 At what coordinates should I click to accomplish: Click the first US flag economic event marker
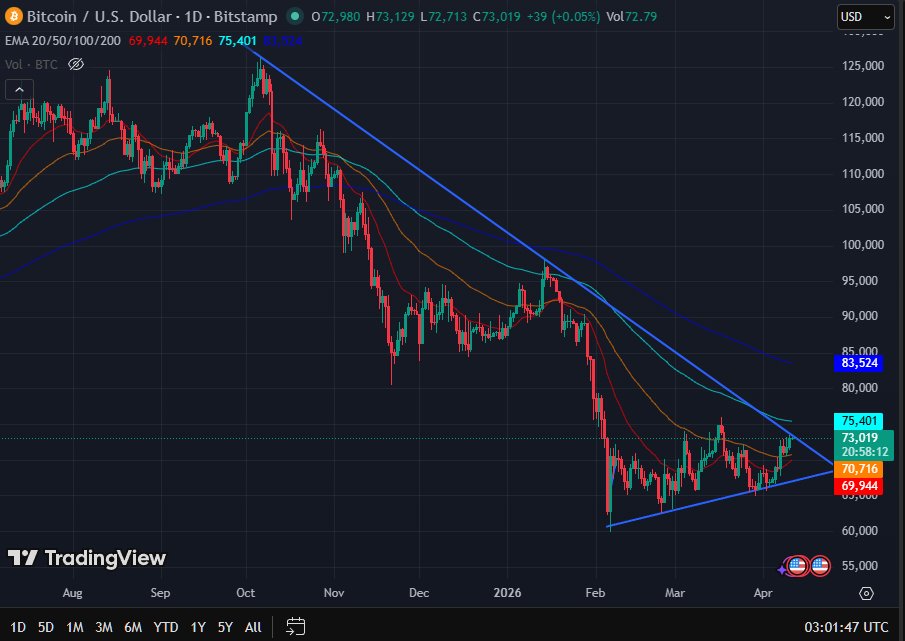[797, 566]
